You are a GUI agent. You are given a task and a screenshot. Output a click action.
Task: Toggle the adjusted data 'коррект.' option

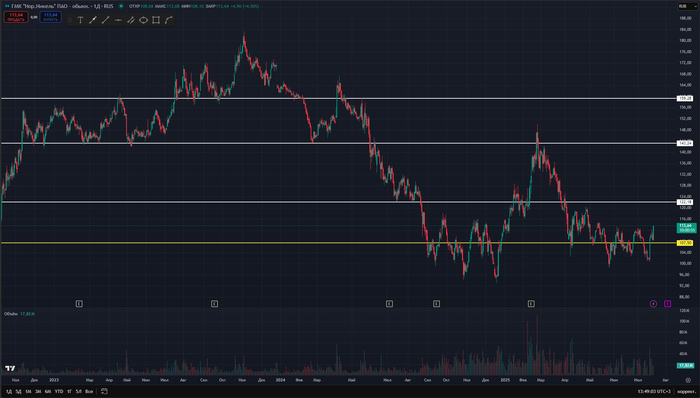(686, 391)
